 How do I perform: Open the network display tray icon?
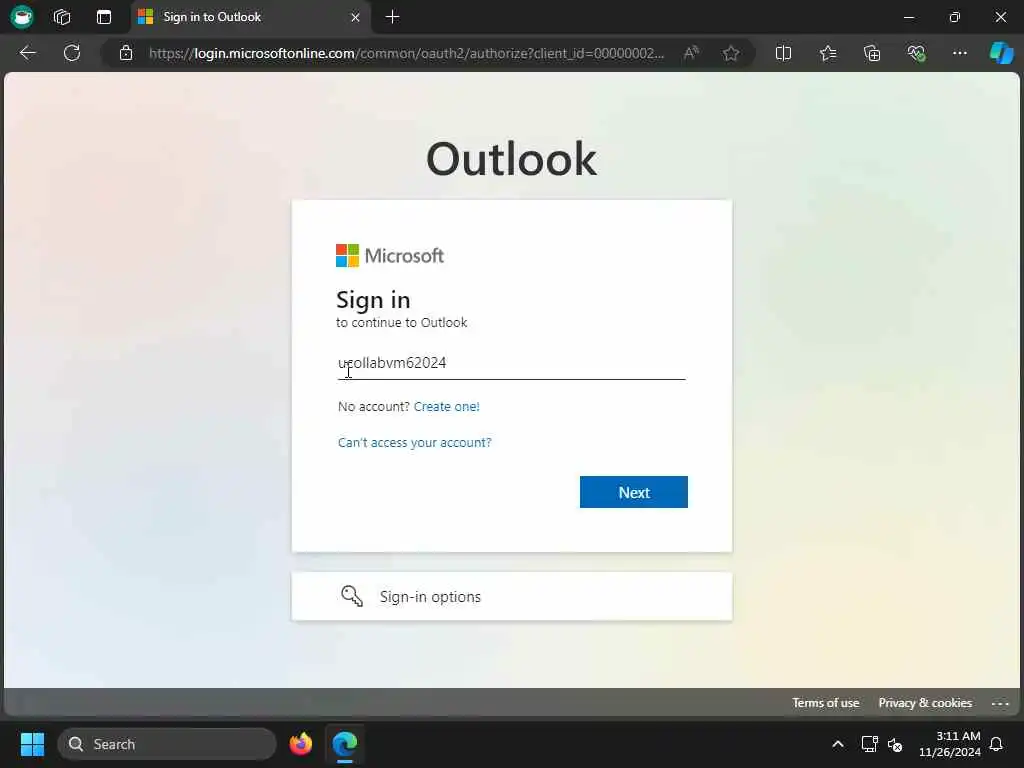coord(869,744)
